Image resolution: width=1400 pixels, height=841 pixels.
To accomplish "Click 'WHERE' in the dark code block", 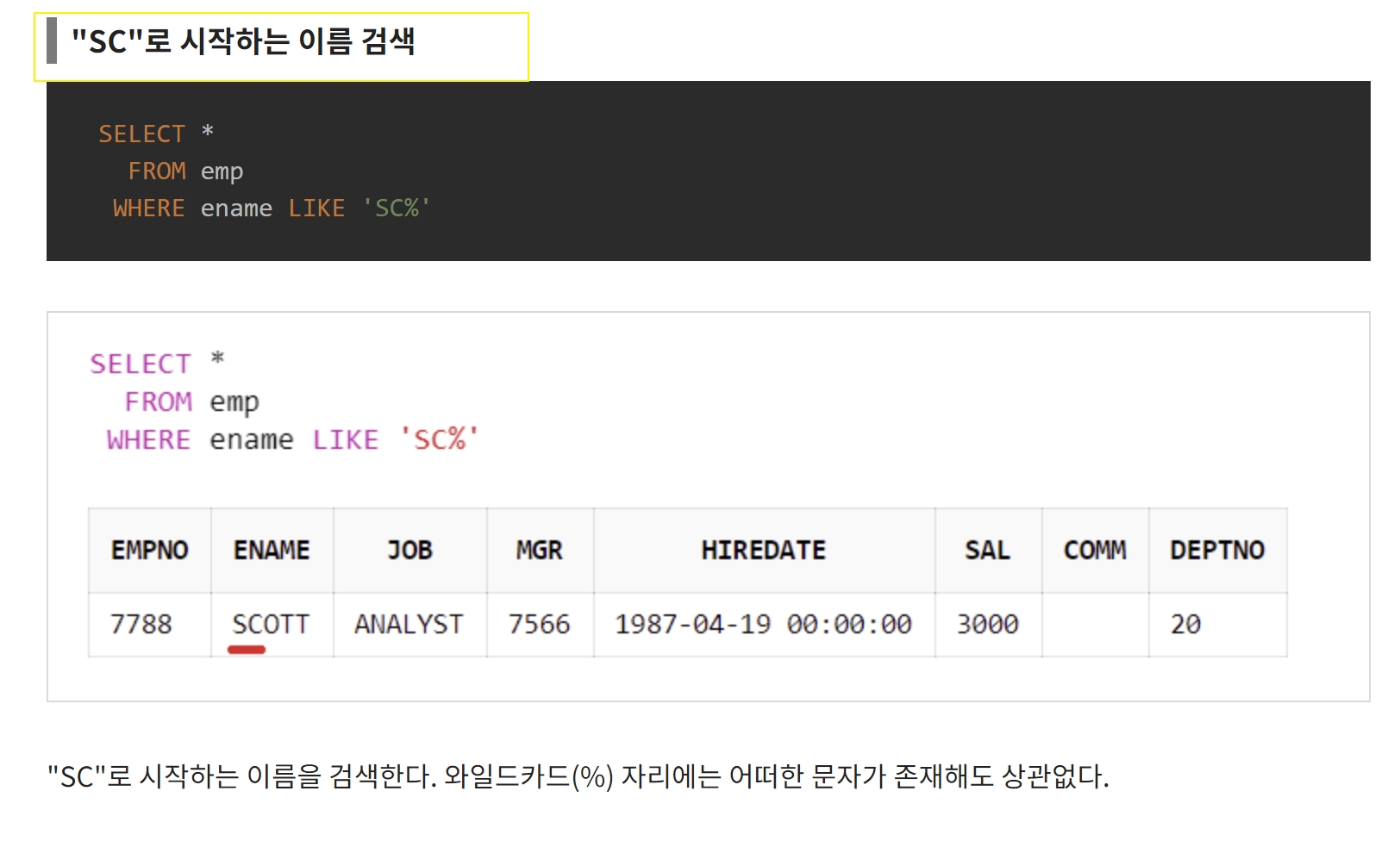I will click(x=148, y=209).
